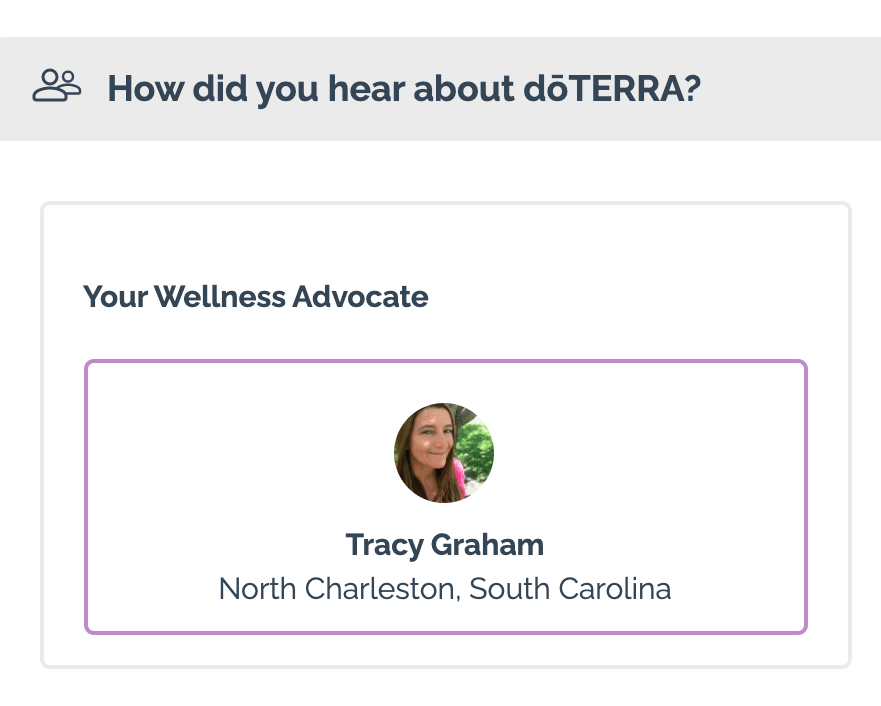Viewport: 881px width, 706px height.
Task: Click "North Charleston, South Carolina" location text
Action: (445, 589)
